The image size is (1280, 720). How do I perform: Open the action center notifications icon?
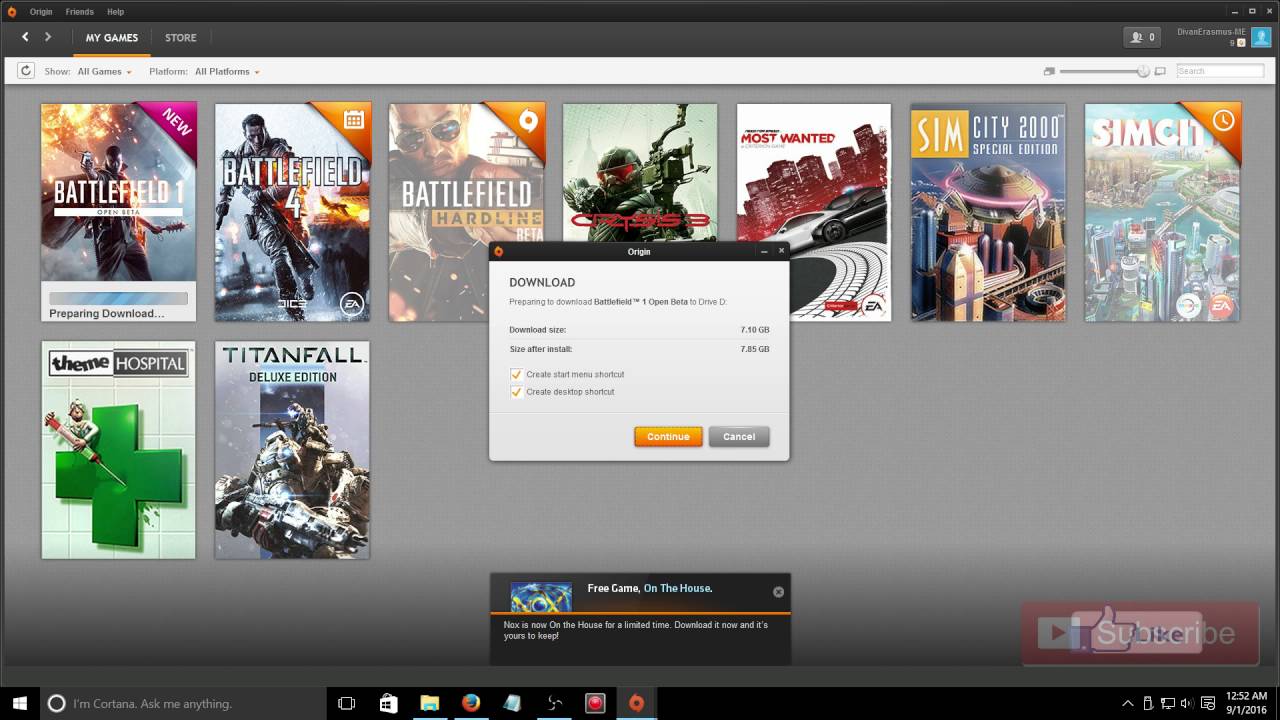[x=1208, y=703]
